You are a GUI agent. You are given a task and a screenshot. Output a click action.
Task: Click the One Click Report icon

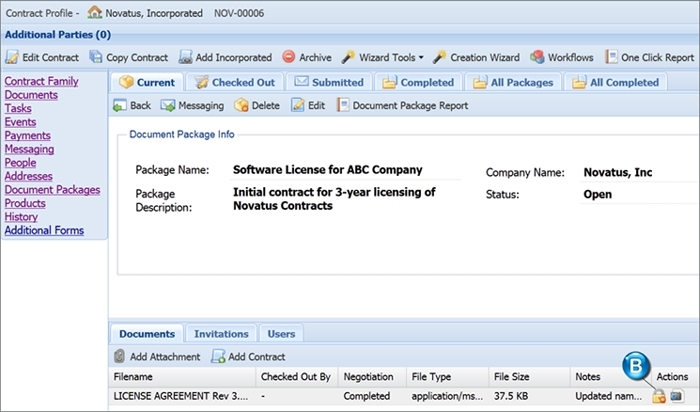[x=611, y=57]
